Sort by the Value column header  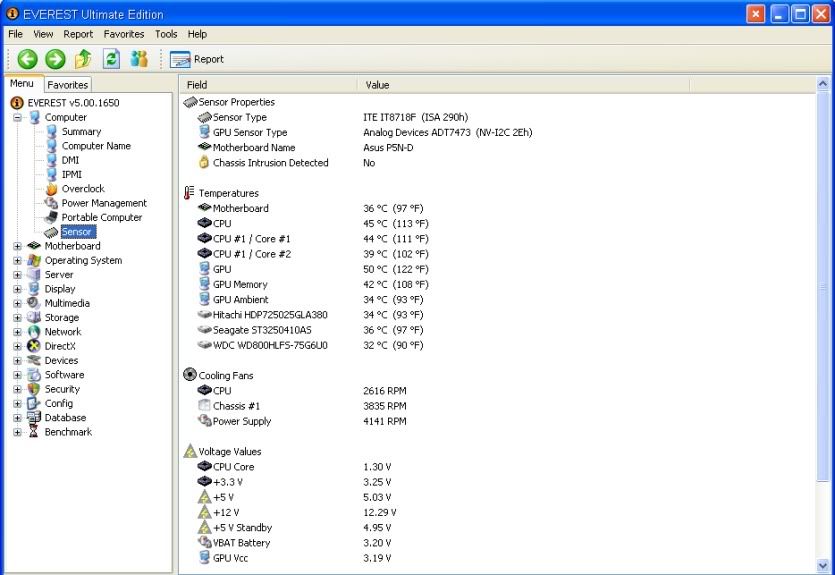pyautogui.click(x=523, y=85)
